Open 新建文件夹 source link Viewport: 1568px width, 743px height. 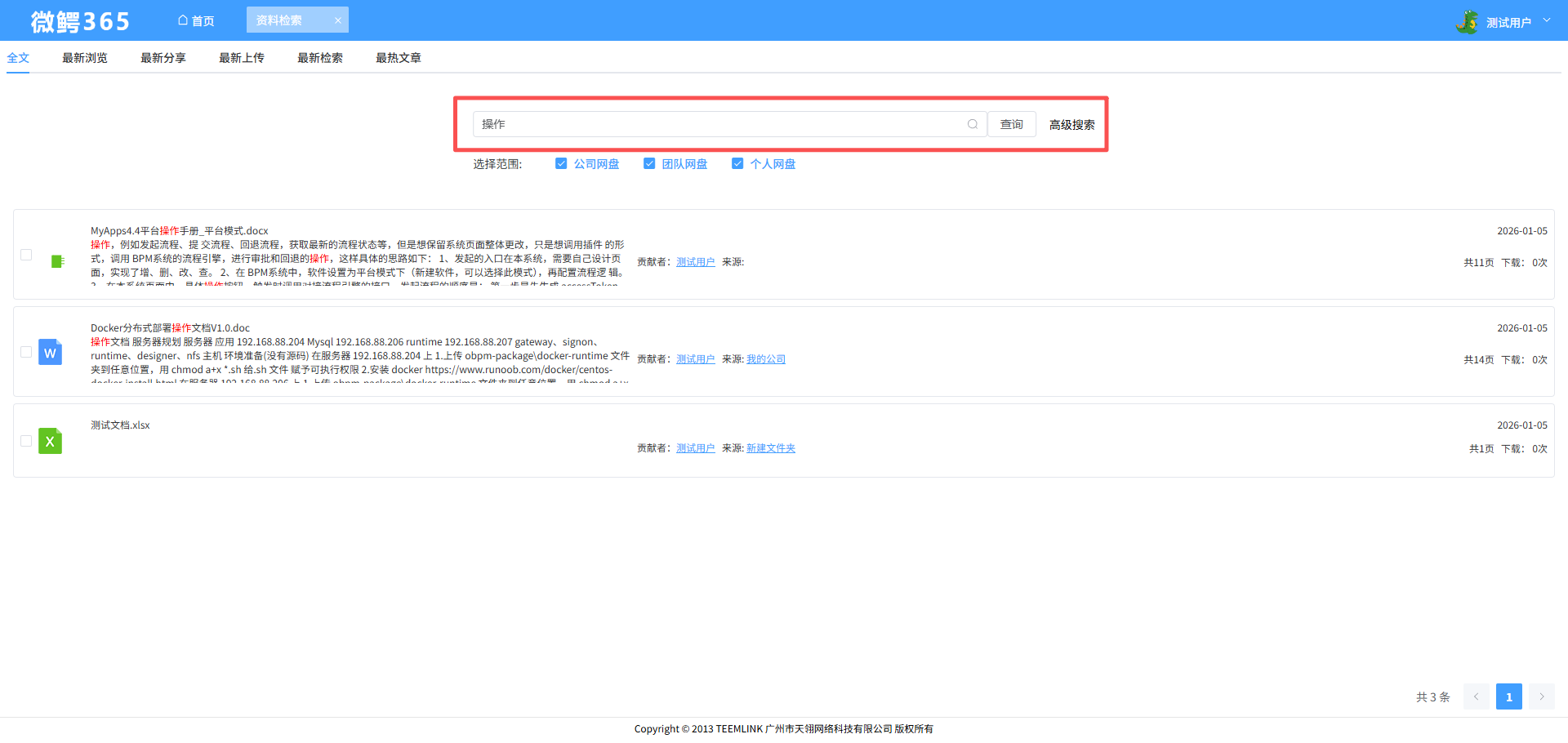[x=771, y=448]
